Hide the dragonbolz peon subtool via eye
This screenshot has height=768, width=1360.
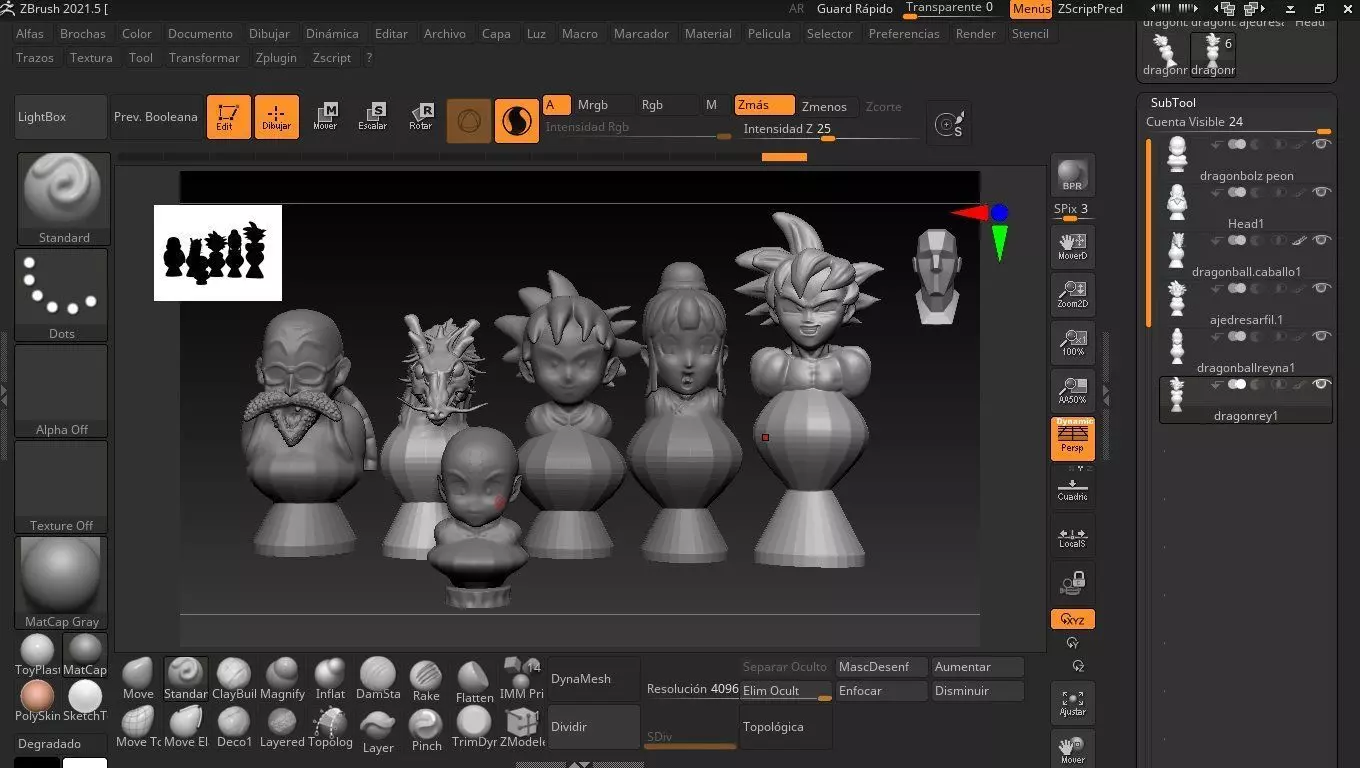tap(1321, 144)
